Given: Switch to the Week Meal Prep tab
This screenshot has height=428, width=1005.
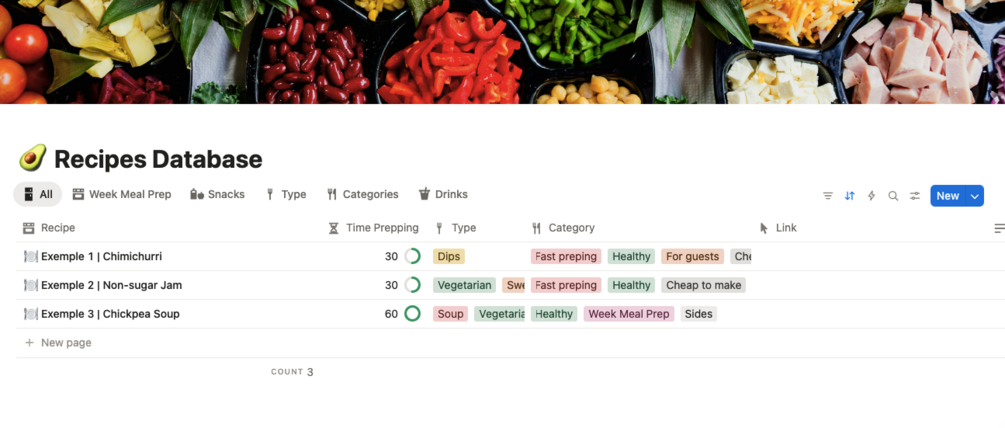Looking at the screenshot, I should [121, 194].
